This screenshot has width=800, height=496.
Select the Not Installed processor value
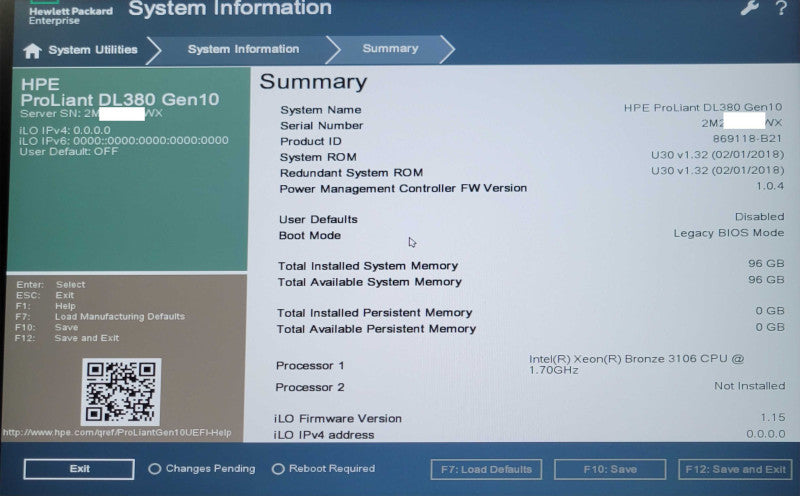point(749,386)
